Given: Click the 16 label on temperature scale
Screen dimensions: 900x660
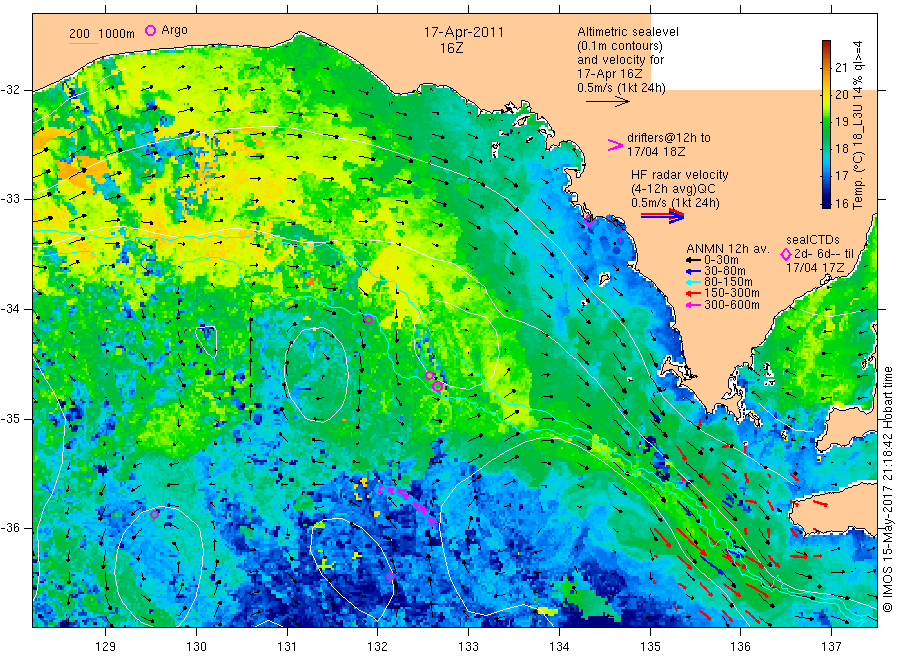Looking at the screenshot, I should (x=841, y=203).
